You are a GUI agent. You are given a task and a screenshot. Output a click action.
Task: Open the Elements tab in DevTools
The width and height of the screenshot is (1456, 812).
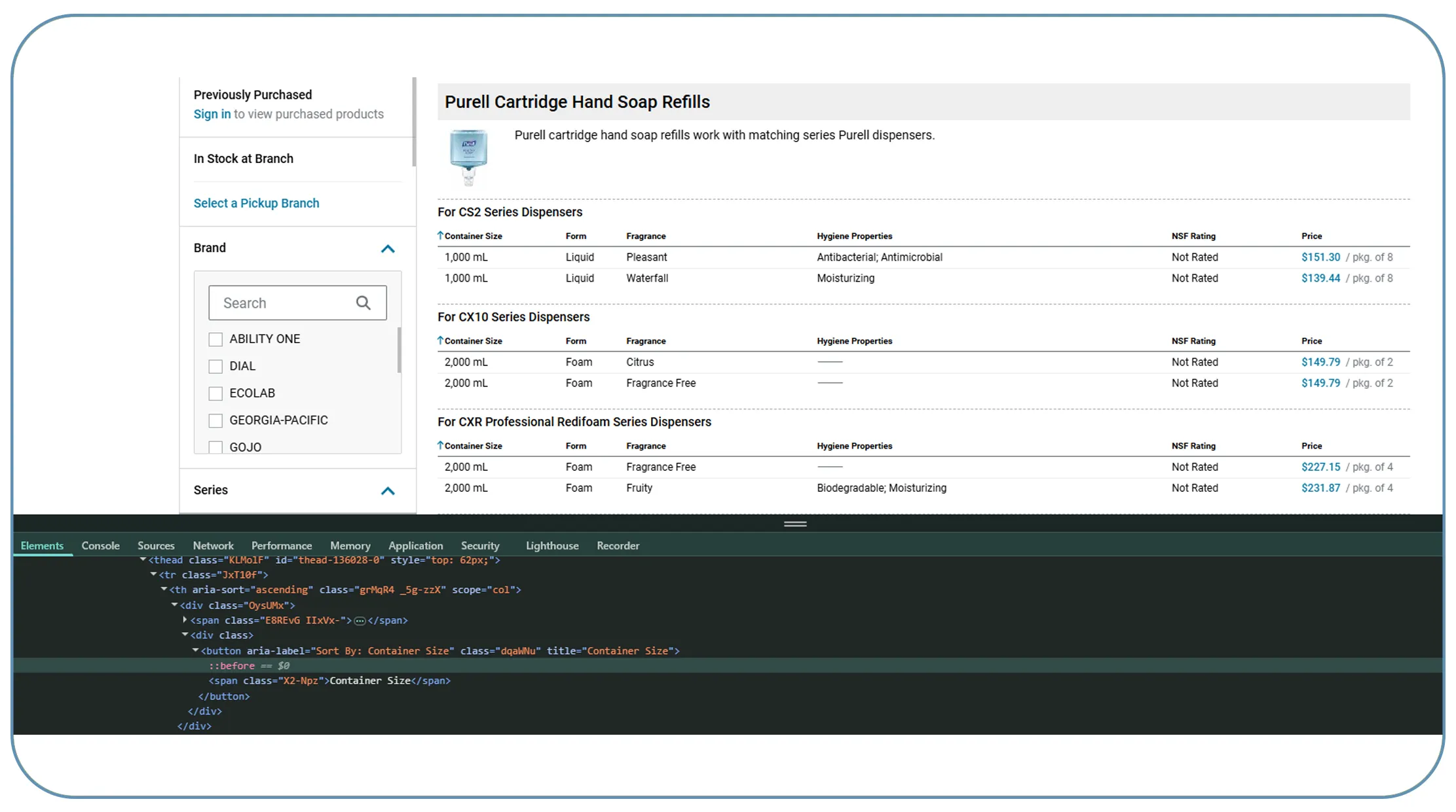[x=42, y=545]
